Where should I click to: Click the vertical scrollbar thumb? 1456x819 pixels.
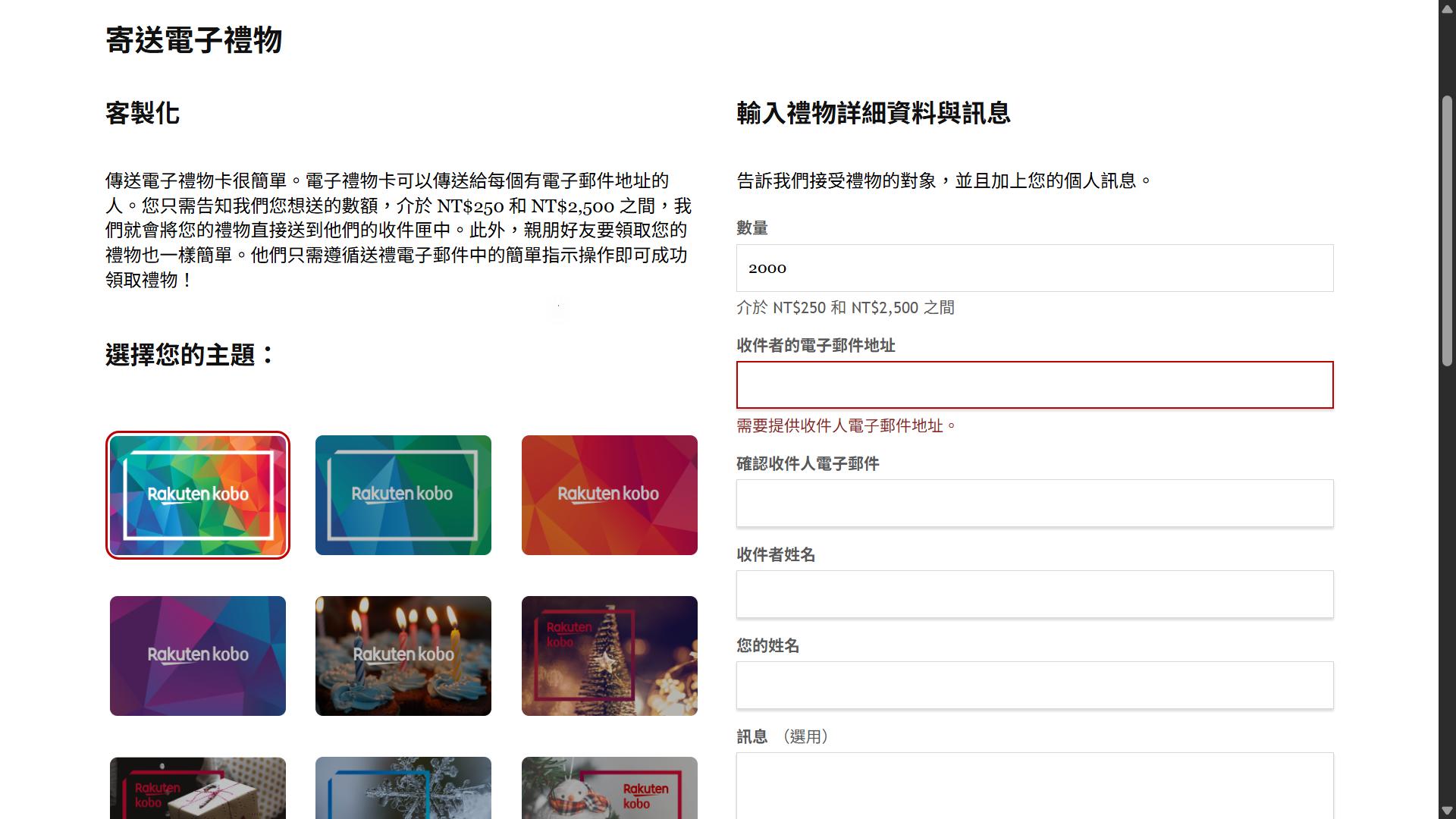[1447, 231]
